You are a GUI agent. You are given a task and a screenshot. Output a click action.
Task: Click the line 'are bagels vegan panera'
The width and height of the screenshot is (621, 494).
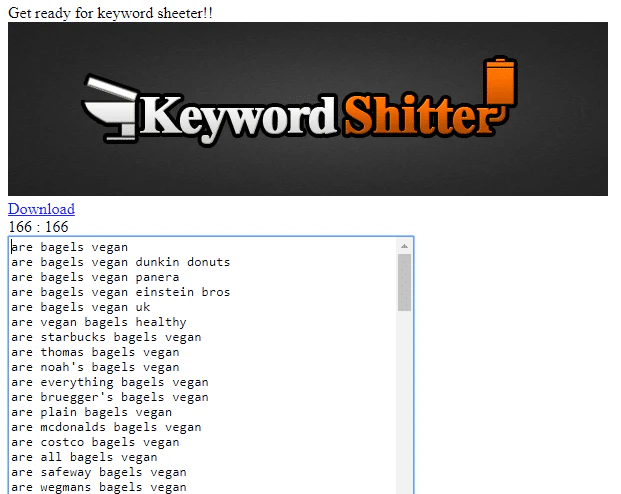[x=95, y=277]
